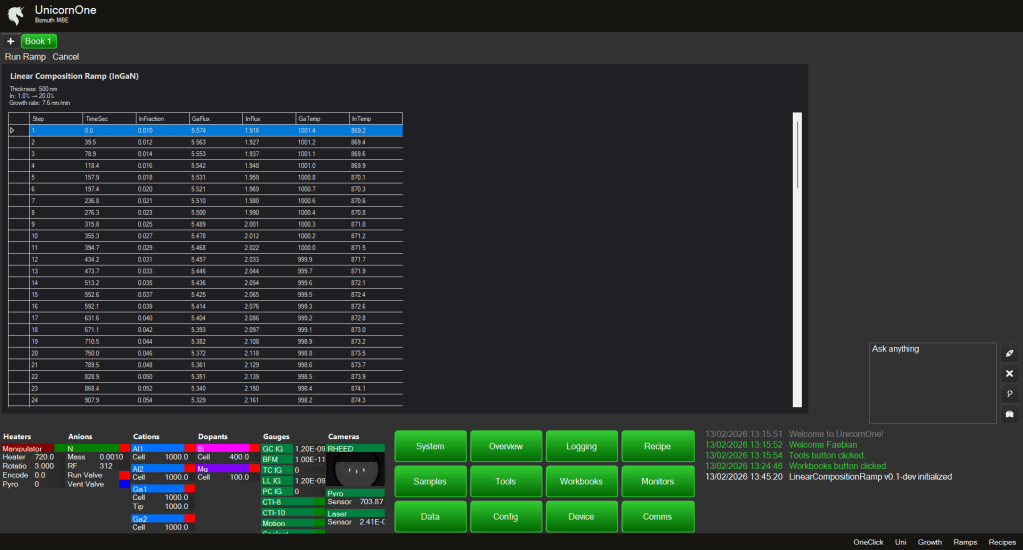Open the RHEED camera thumbnail
Viewport: 1023px width, 550px height.
[356, 468]
